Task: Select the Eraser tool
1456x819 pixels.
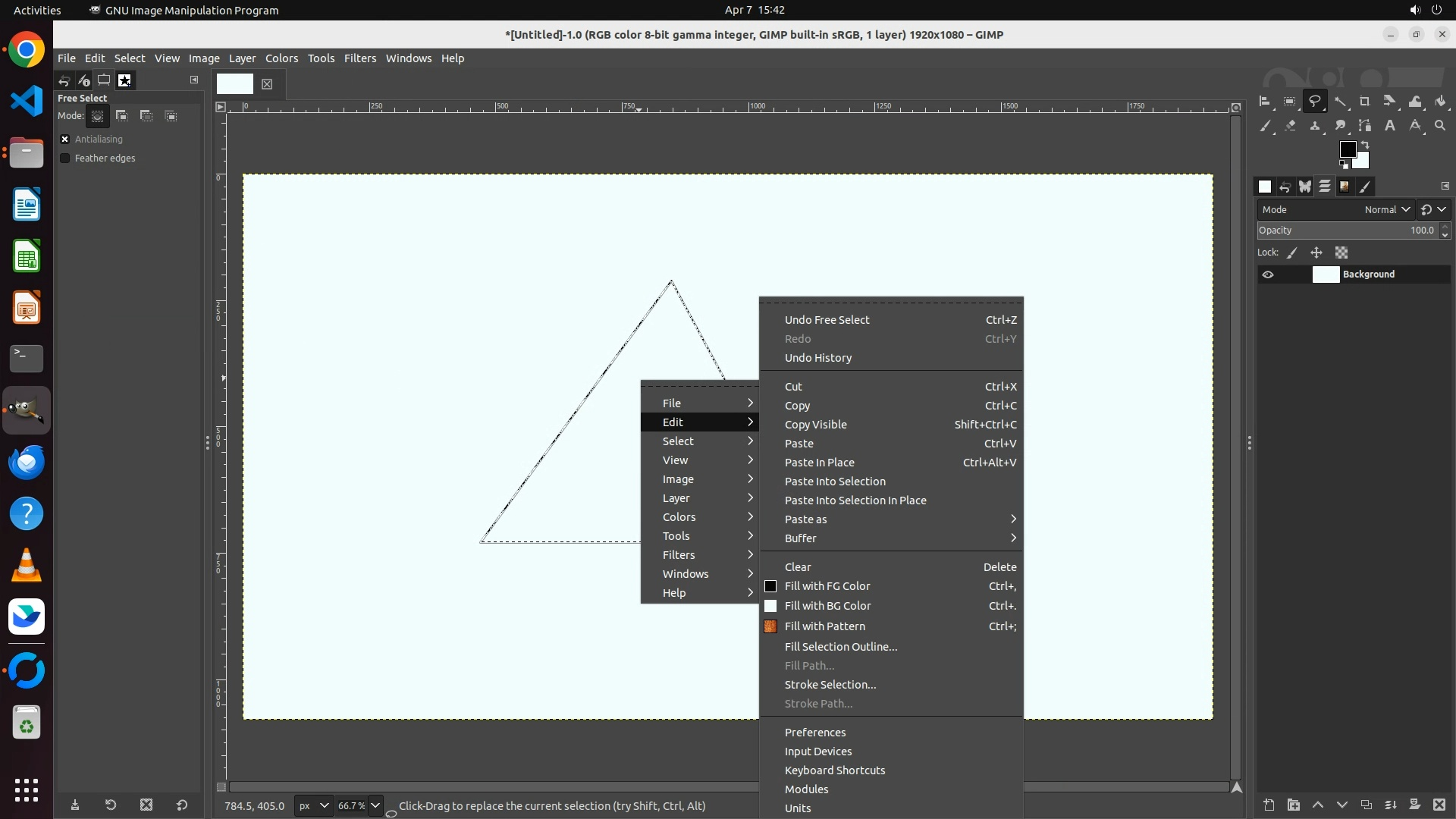Action: click(1290, 126)
